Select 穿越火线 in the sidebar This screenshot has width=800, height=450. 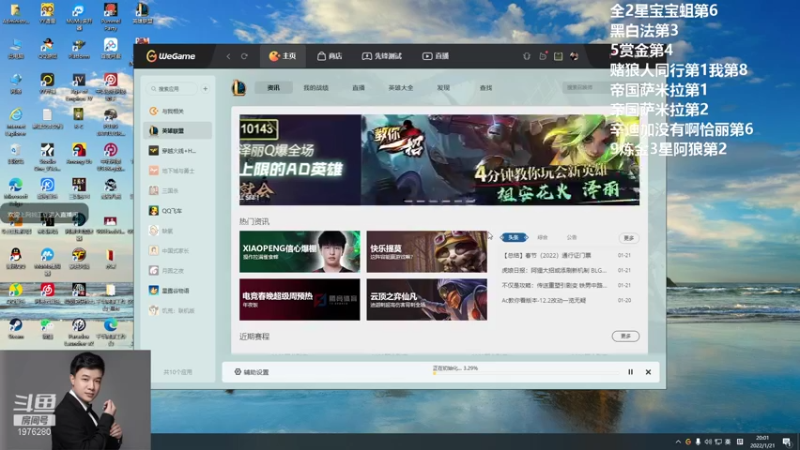[178, 151]
